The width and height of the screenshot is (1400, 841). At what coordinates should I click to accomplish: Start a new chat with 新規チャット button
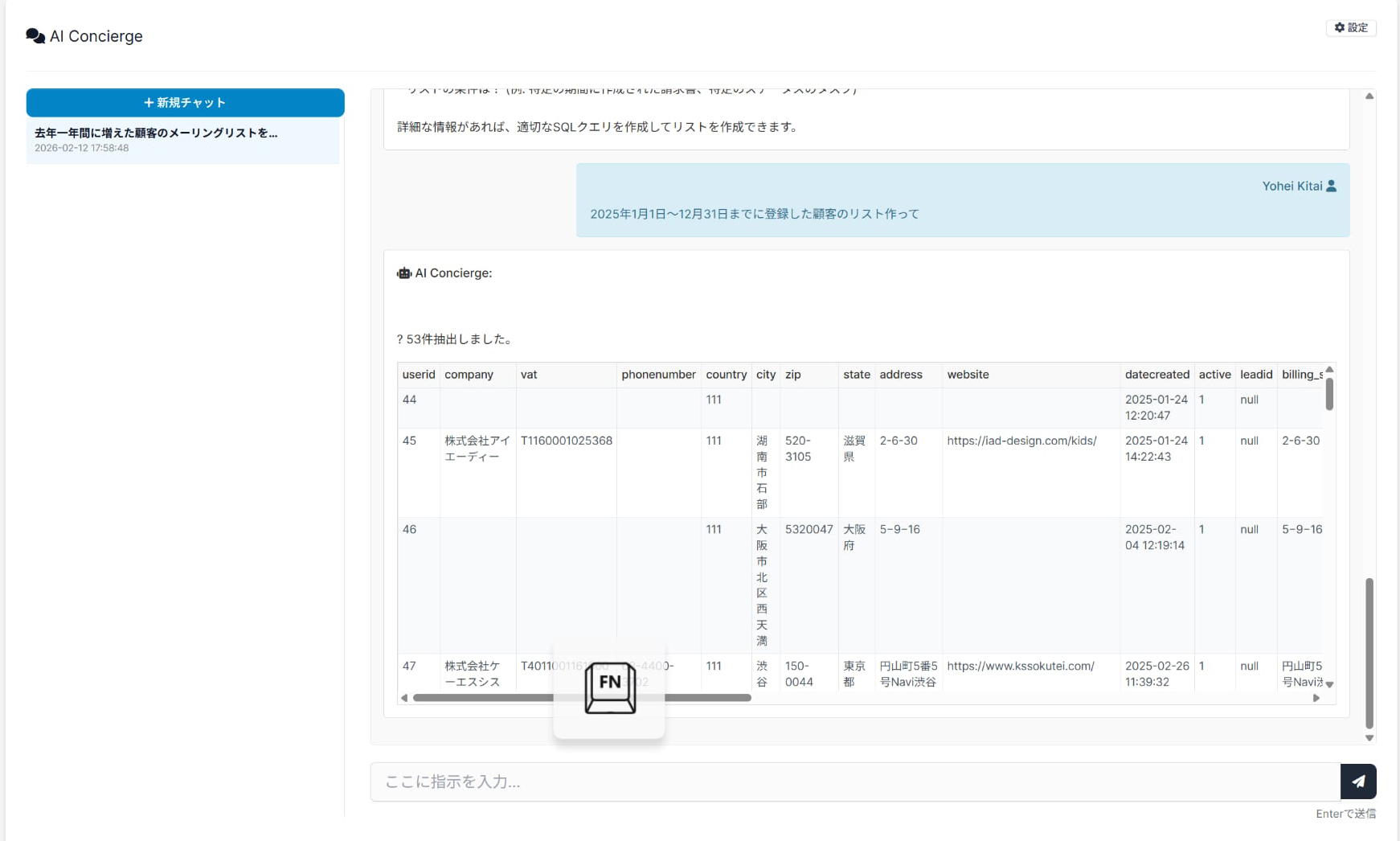[185, 103]
